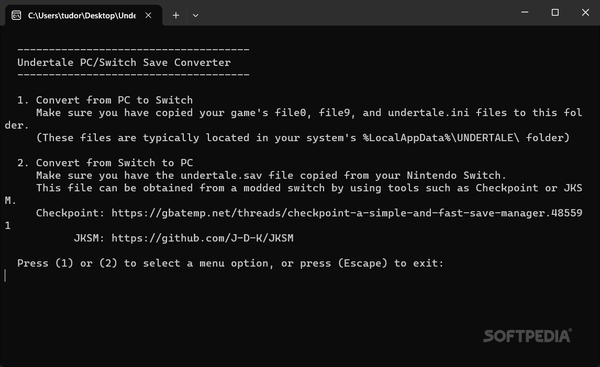Close the terminal window
This screenshot has height=367, width=600.
[585, 12]
